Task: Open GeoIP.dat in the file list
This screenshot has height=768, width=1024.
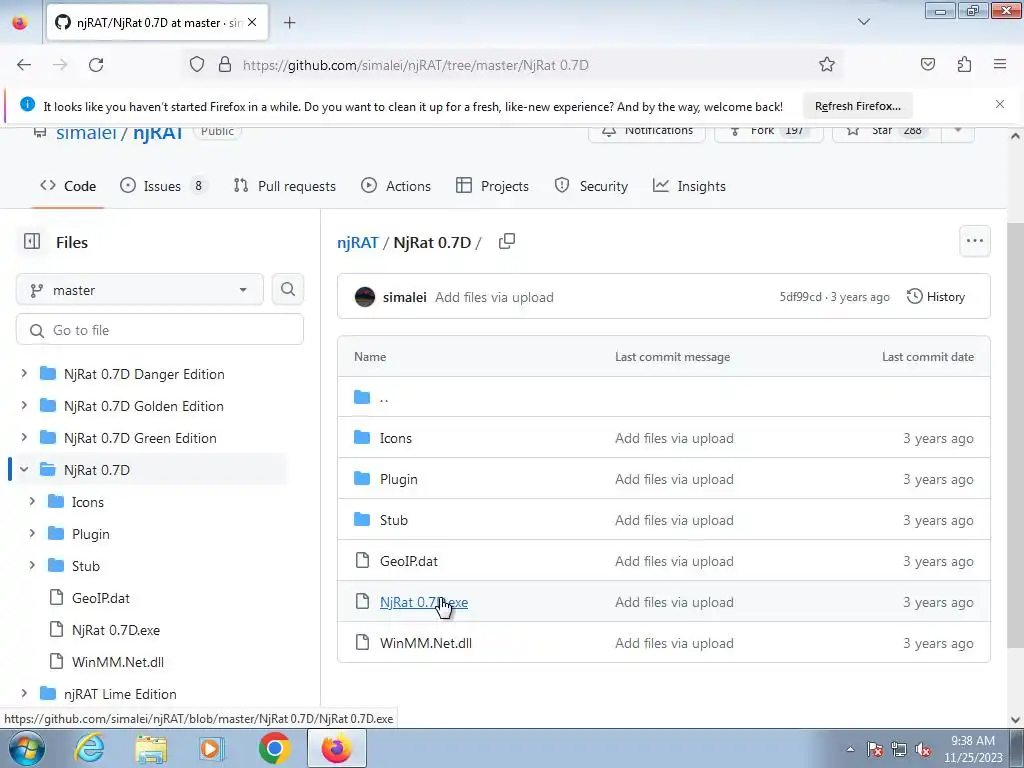Action: [409, 562]
